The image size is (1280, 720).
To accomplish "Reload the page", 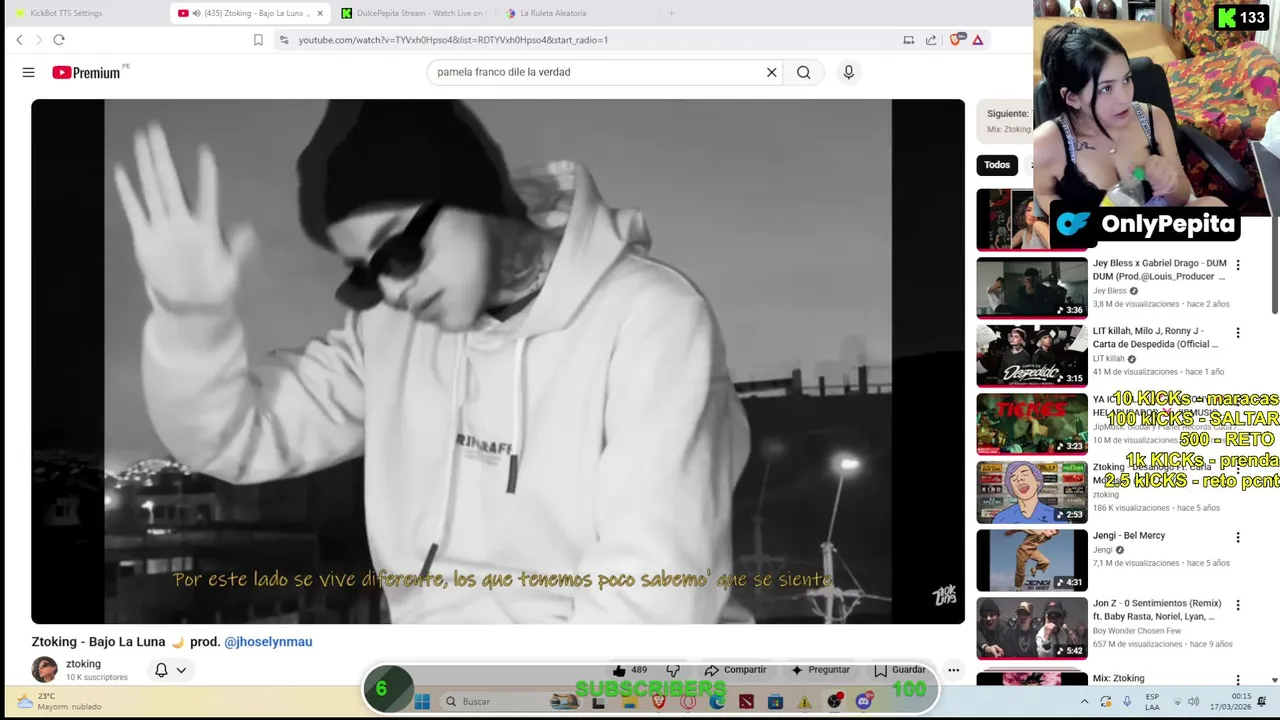I will click(x=59, y=40).
